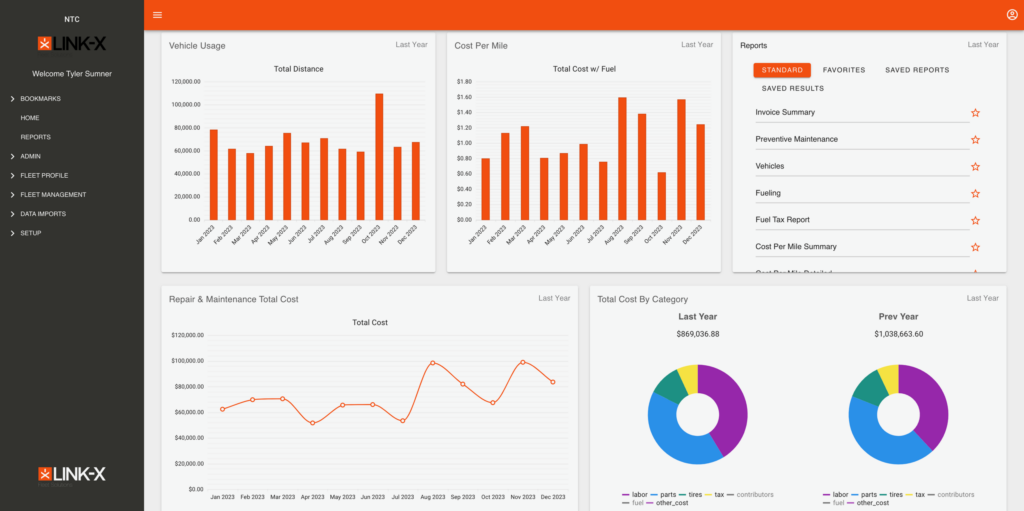Expand Fleet Management sidebar section
The height and width of the screenshot is (511, 1024).
[53, 195]
